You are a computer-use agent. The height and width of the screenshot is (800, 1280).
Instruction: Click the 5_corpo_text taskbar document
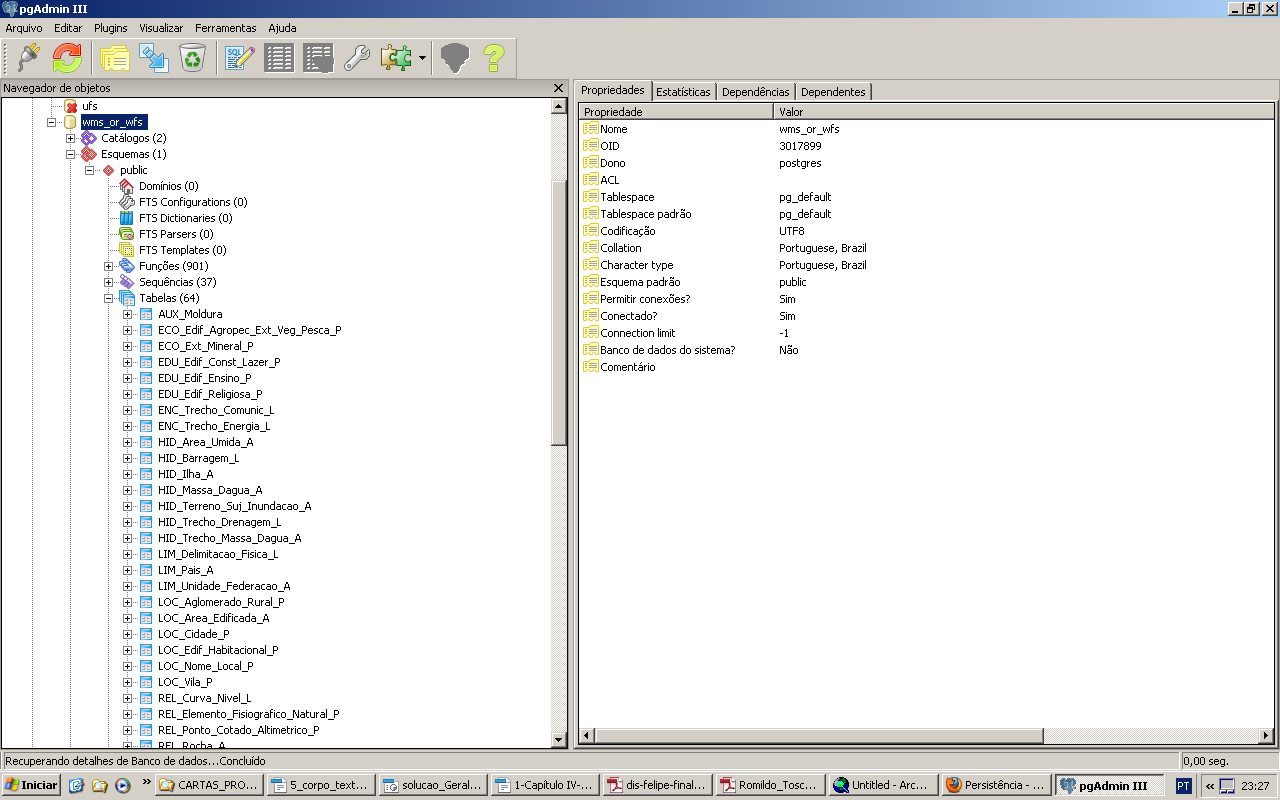pyautogui.click(x=322, y=785)
